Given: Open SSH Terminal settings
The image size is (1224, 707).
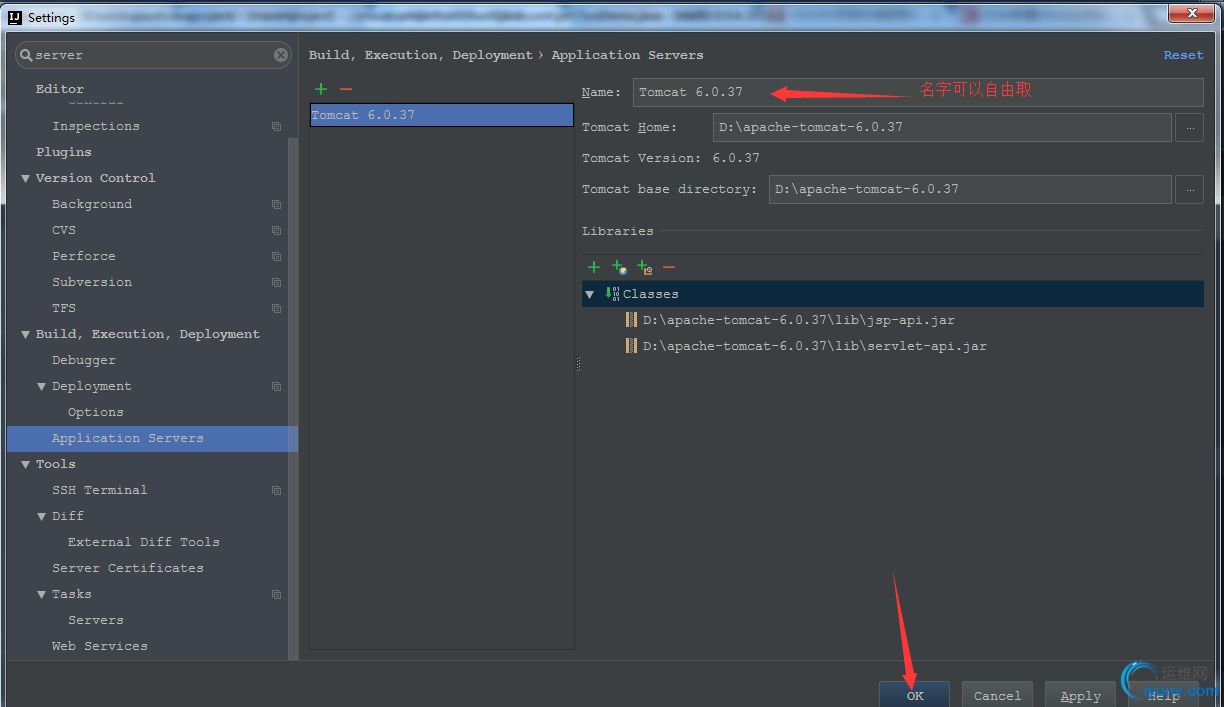Looking at the screenshot, I should coord(100,490).
